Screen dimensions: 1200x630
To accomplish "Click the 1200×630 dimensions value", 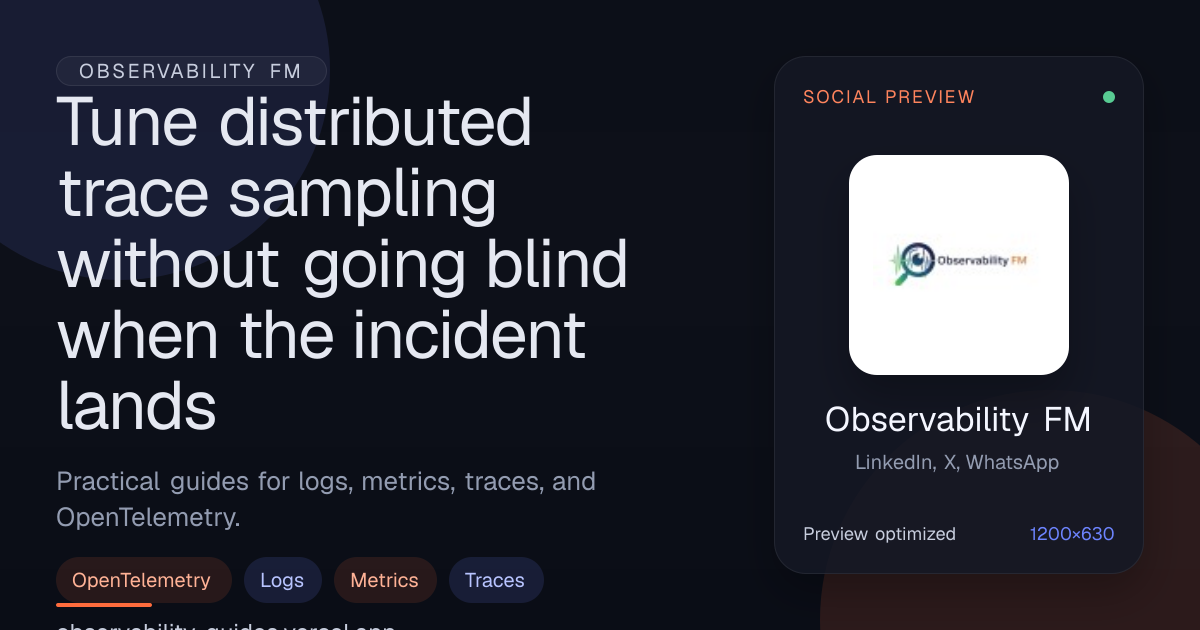I will click(1072, 534).
